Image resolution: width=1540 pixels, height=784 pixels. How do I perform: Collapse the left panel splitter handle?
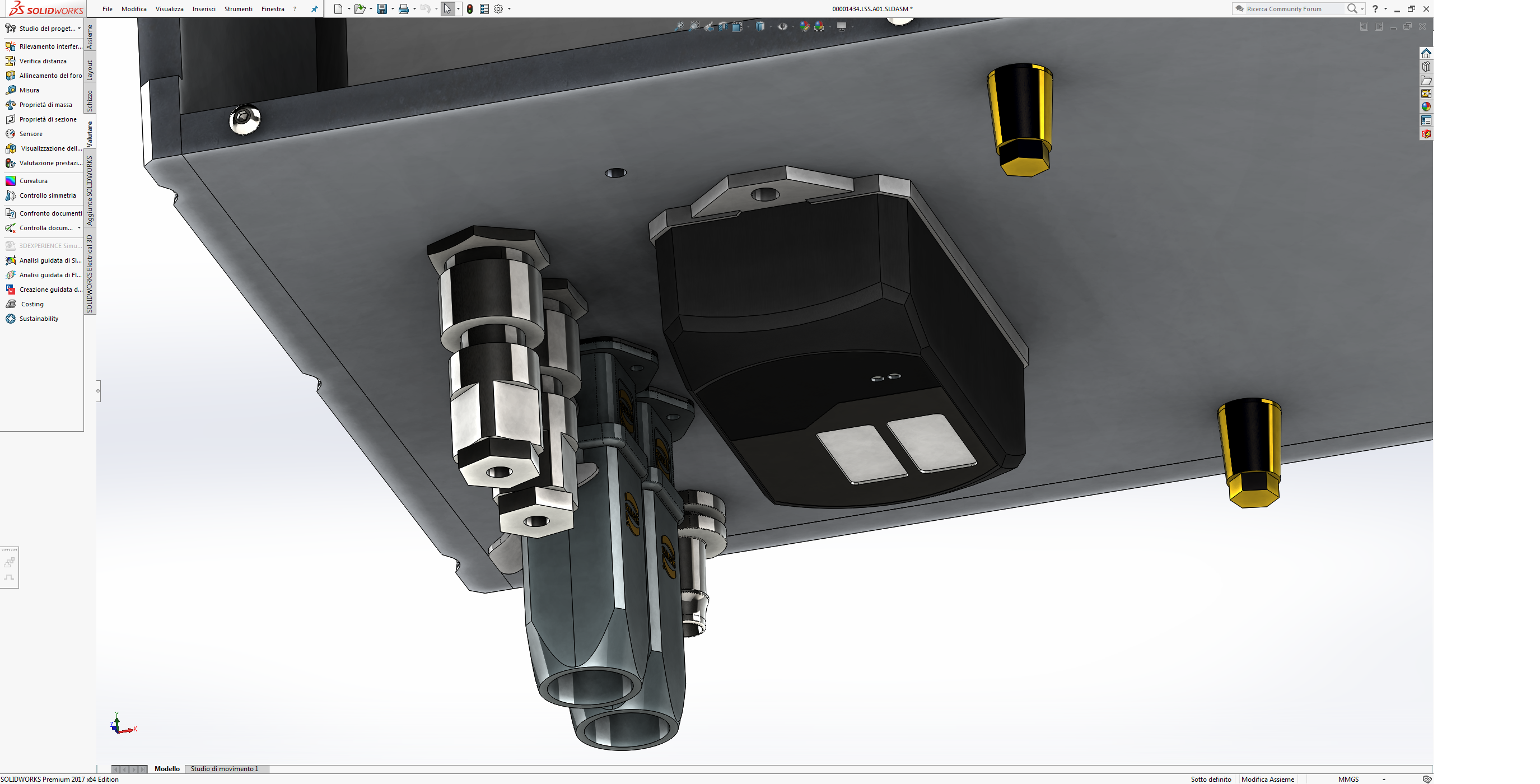[98, 391]
